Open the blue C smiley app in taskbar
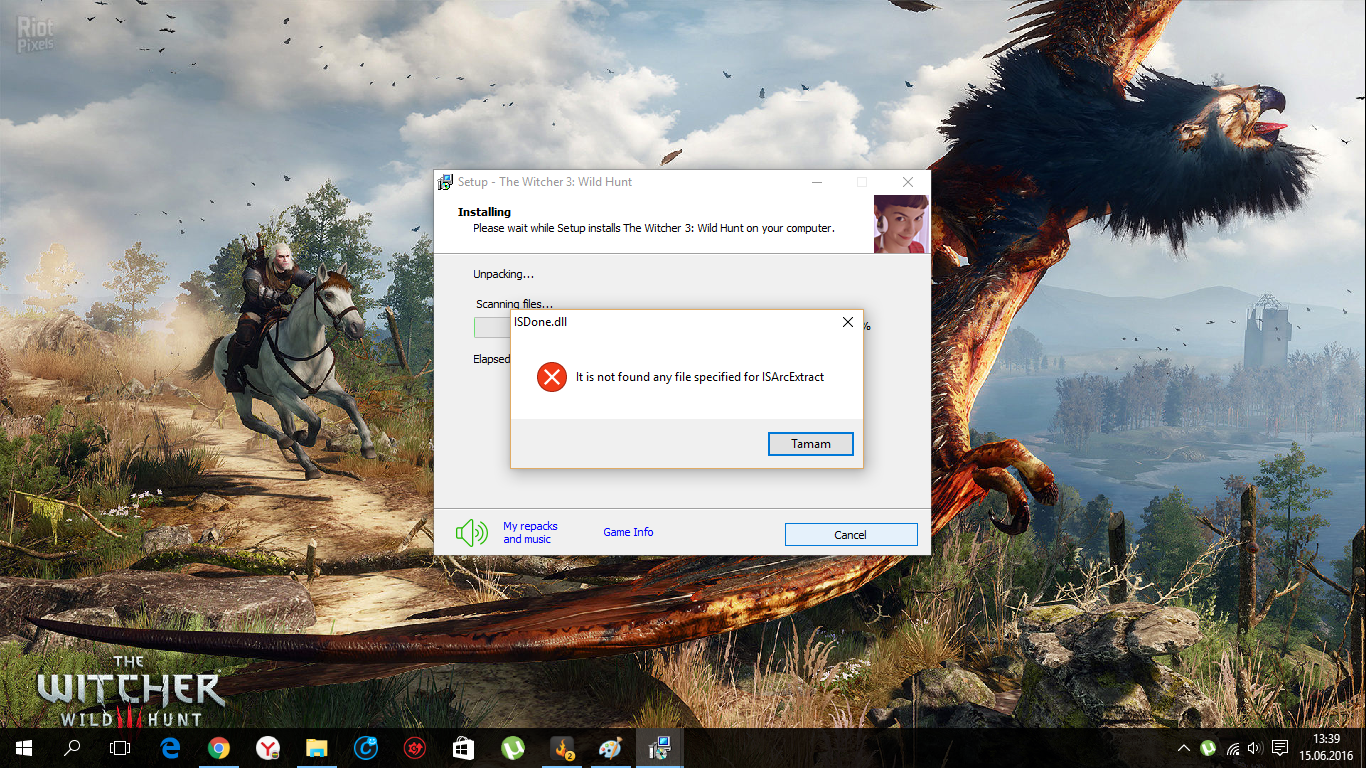This screenshot has width=1366, height=768. click(366, 748)
